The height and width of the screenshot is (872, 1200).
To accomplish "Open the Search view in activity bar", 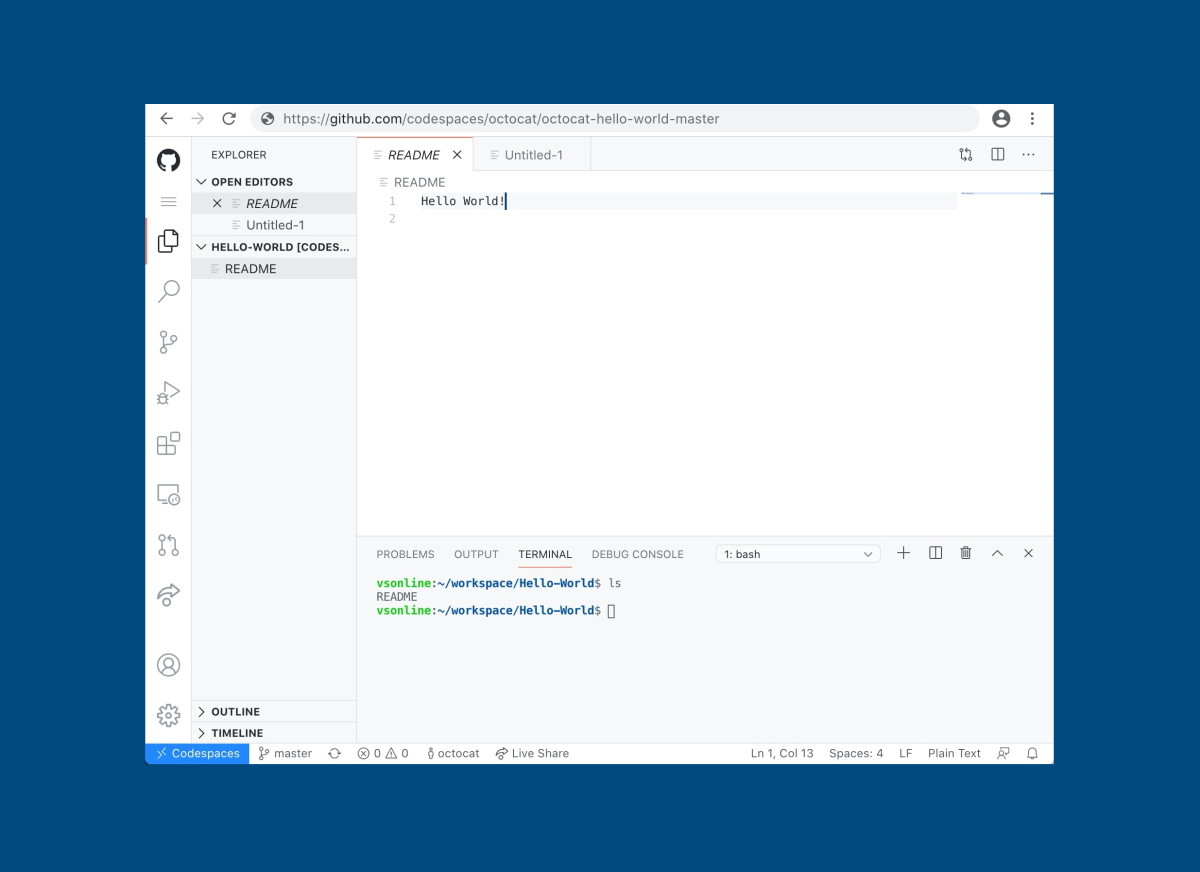I will pyautogui.click(x=169, y=291).
